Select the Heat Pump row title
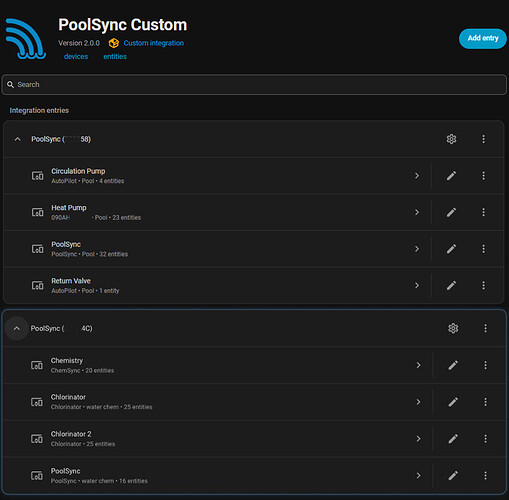Screen dimensions: 509x500 [69, 208]
